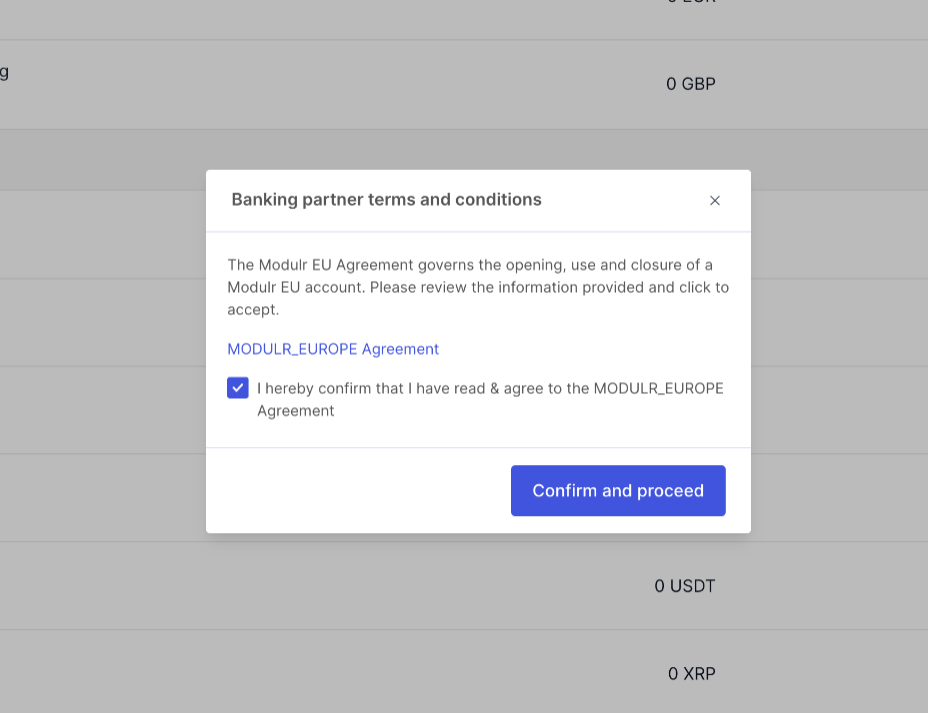Open the MODULR_EUROPE Agreement link
The width and height of the screenshot is (928, 713).
point(333,349)
